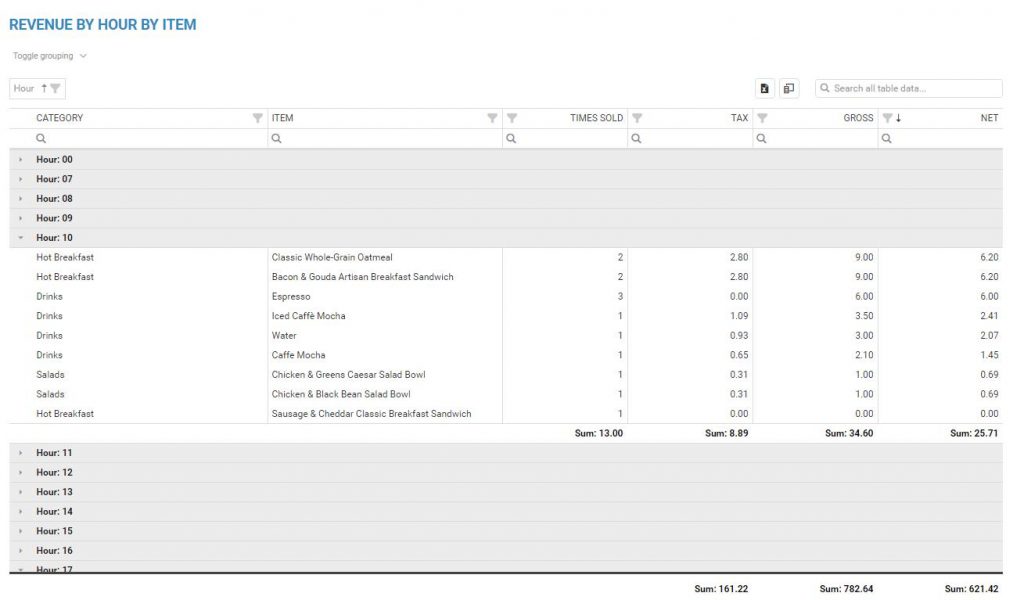Screen dimensions: 1024x600
Task: Open the Toggle grouping dropdown
Action: (x=50, y=55)
